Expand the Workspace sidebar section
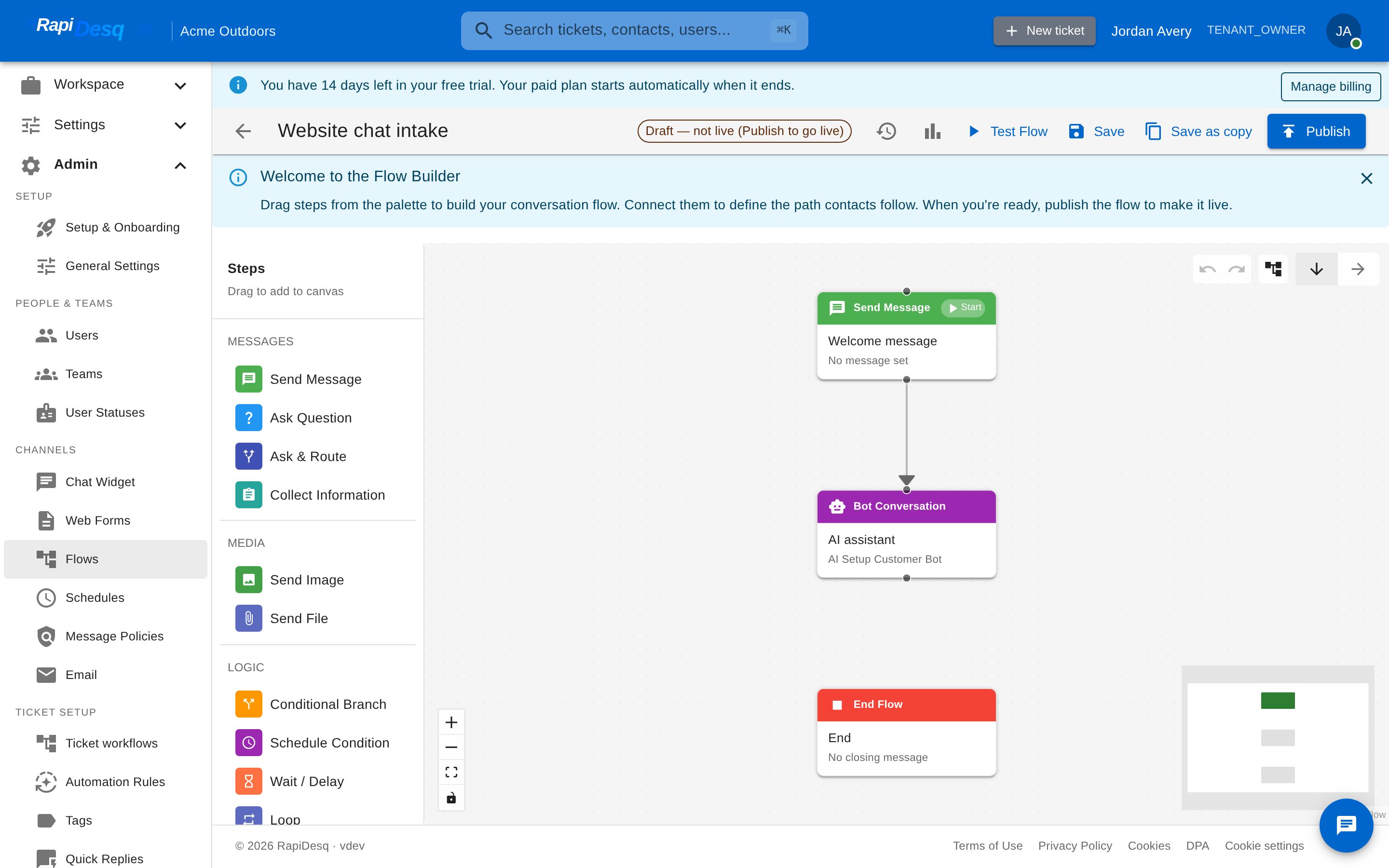 [106, 85]
